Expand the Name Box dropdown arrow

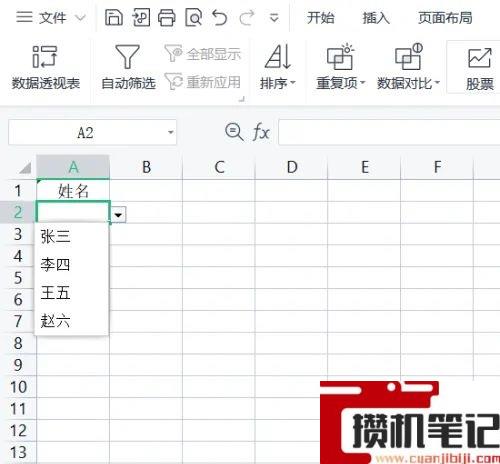click(171, 132)
